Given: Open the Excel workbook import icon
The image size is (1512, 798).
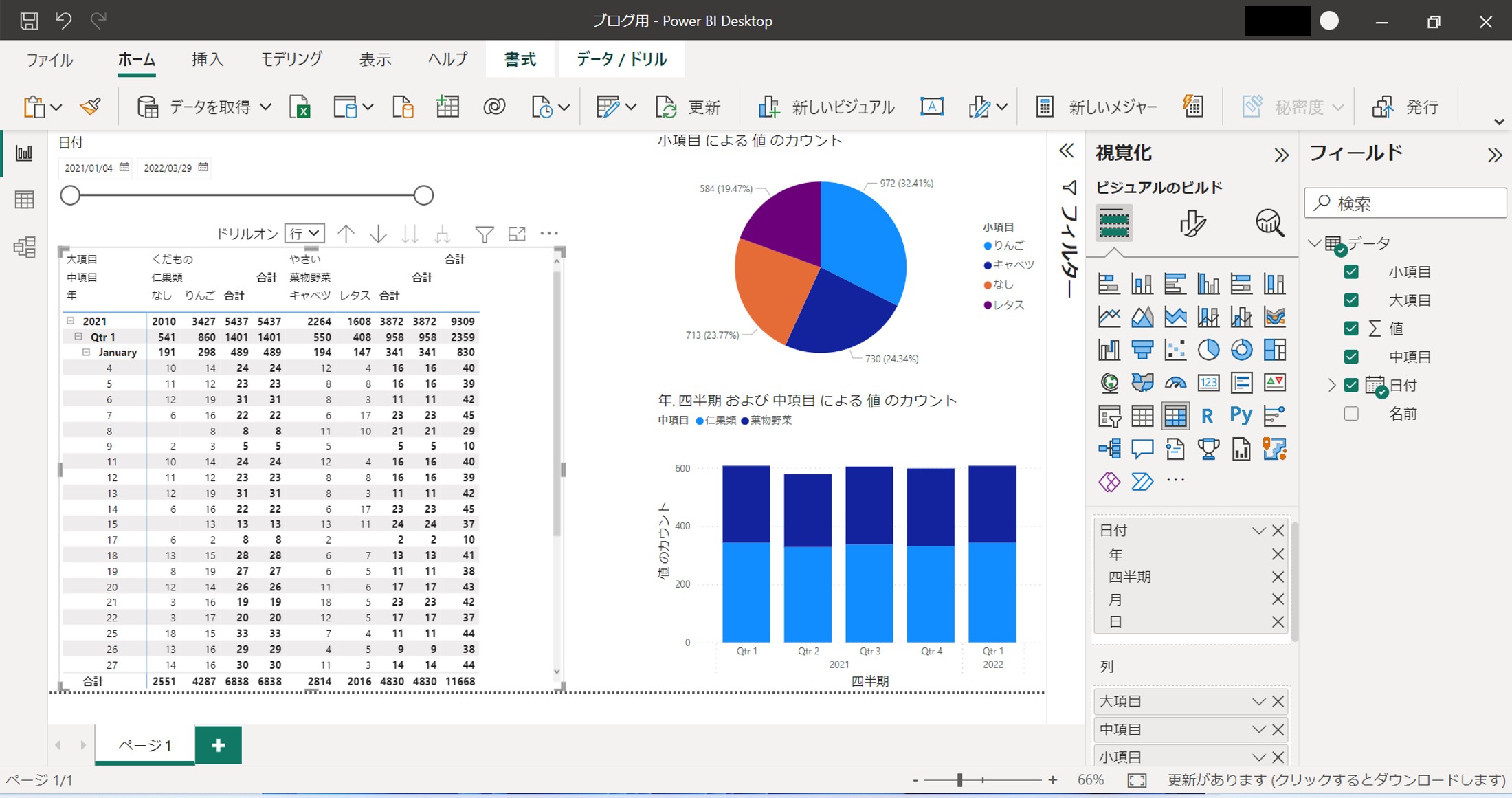Looking at the screenshot, I should click(300, 107).
